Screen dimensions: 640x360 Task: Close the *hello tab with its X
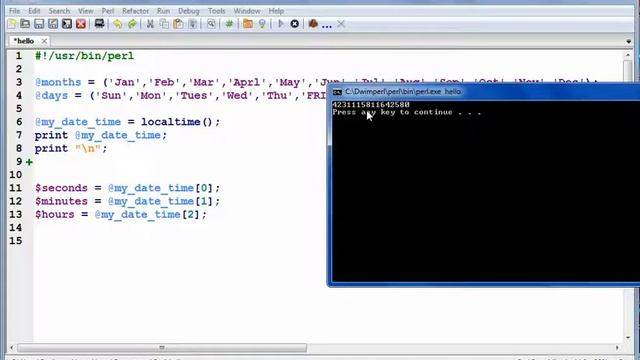(x=44, y=41)
